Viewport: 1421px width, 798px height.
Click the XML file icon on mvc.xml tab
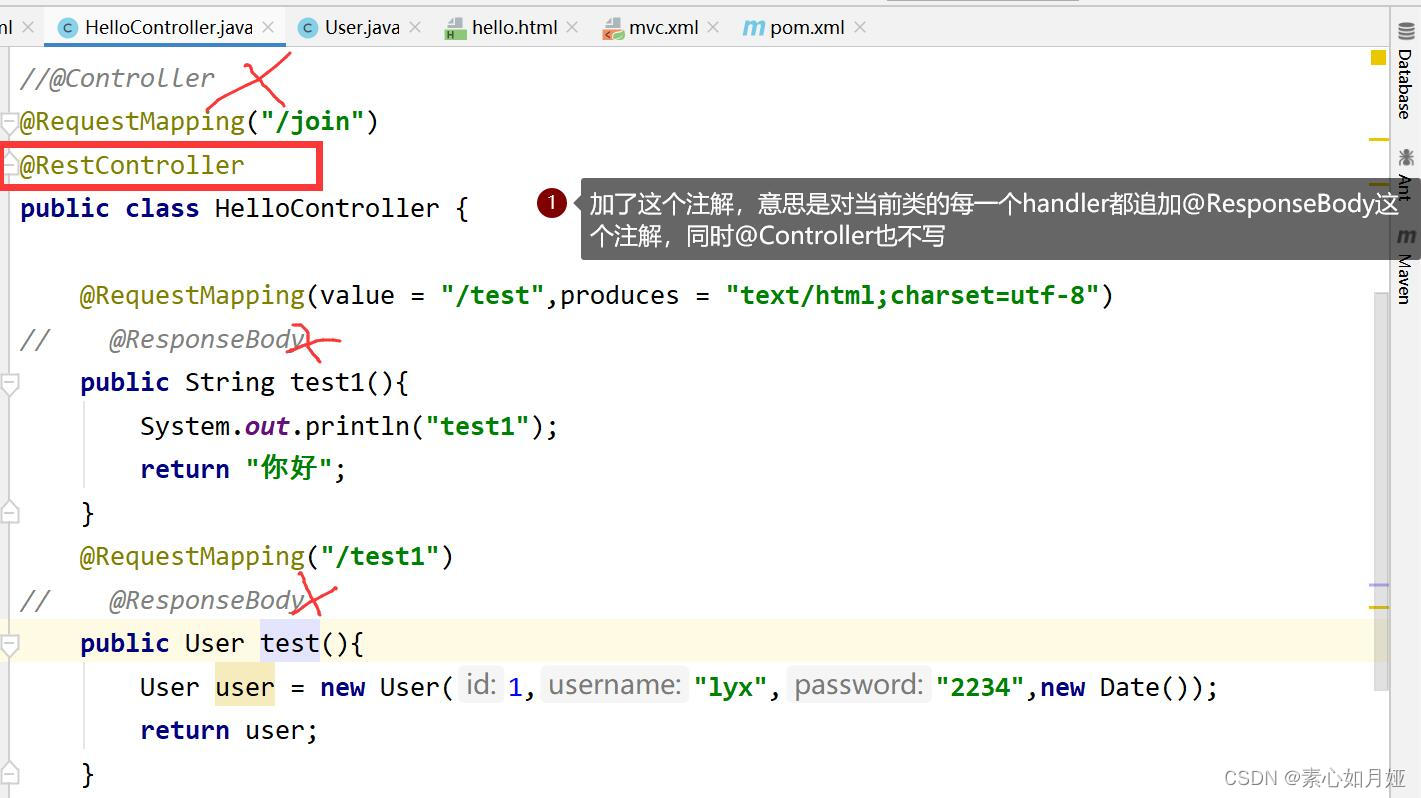612,28
